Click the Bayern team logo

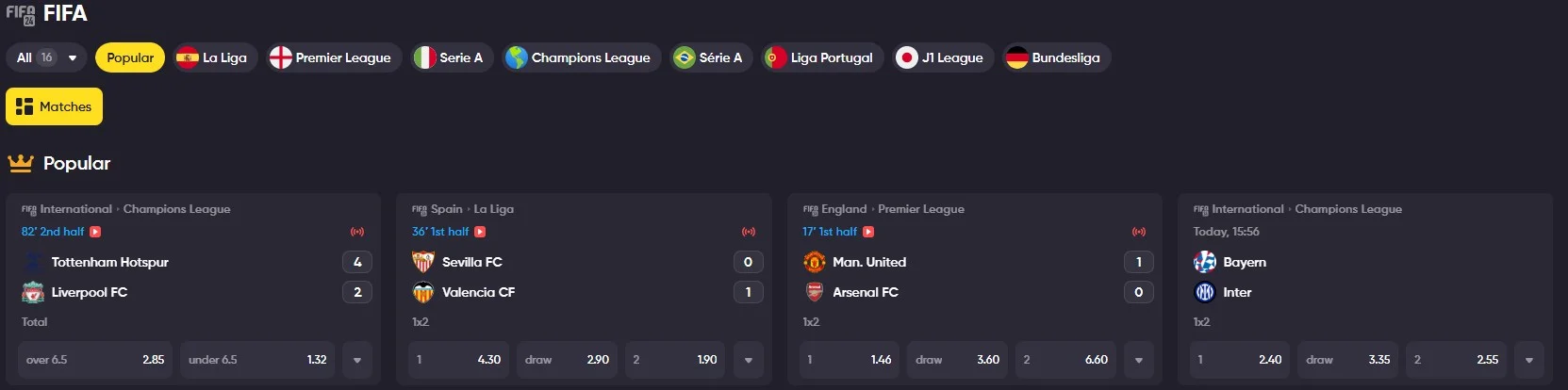tap(1205, 262)
